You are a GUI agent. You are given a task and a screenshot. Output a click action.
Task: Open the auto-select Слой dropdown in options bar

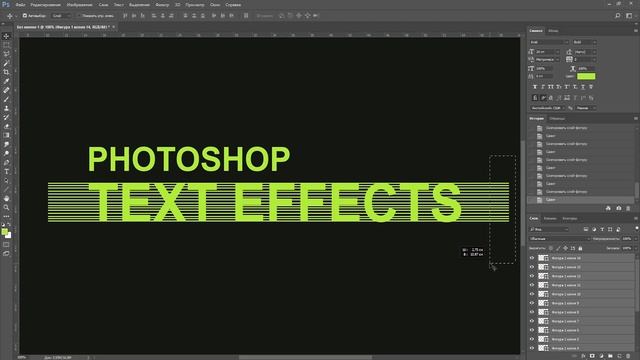61,16
